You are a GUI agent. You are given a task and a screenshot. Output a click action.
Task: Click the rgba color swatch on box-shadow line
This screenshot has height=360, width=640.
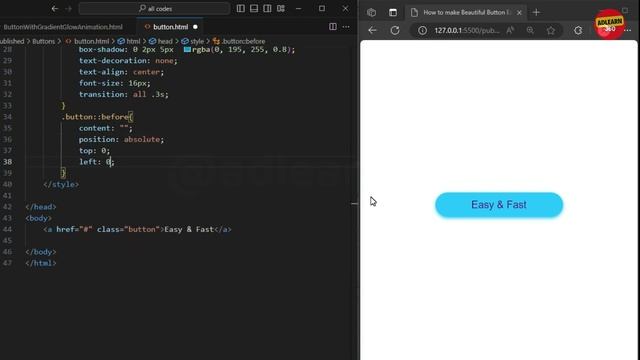pos(187,49)
